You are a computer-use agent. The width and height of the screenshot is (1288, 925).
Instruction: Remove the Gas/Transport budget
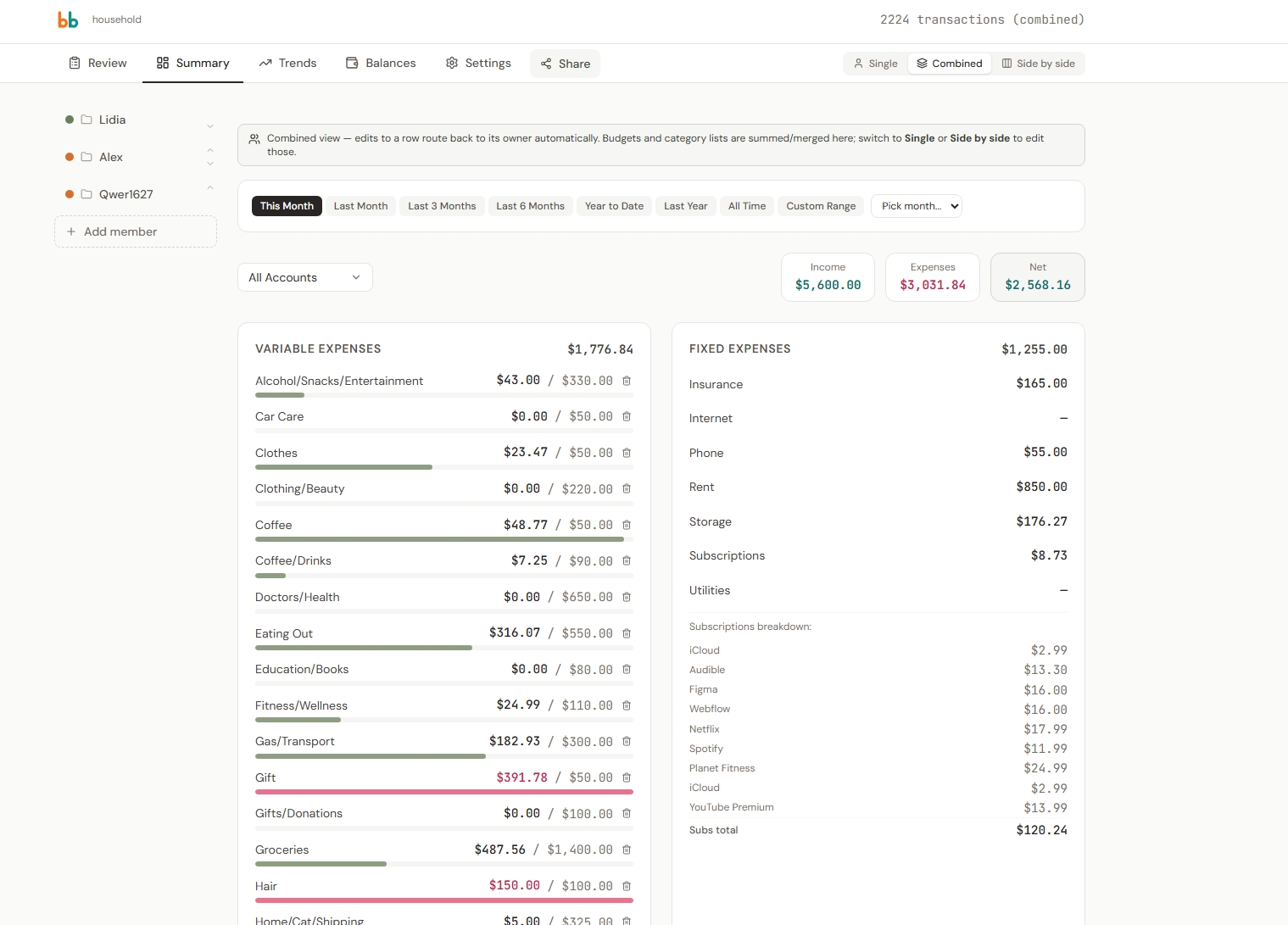[627, 741]
